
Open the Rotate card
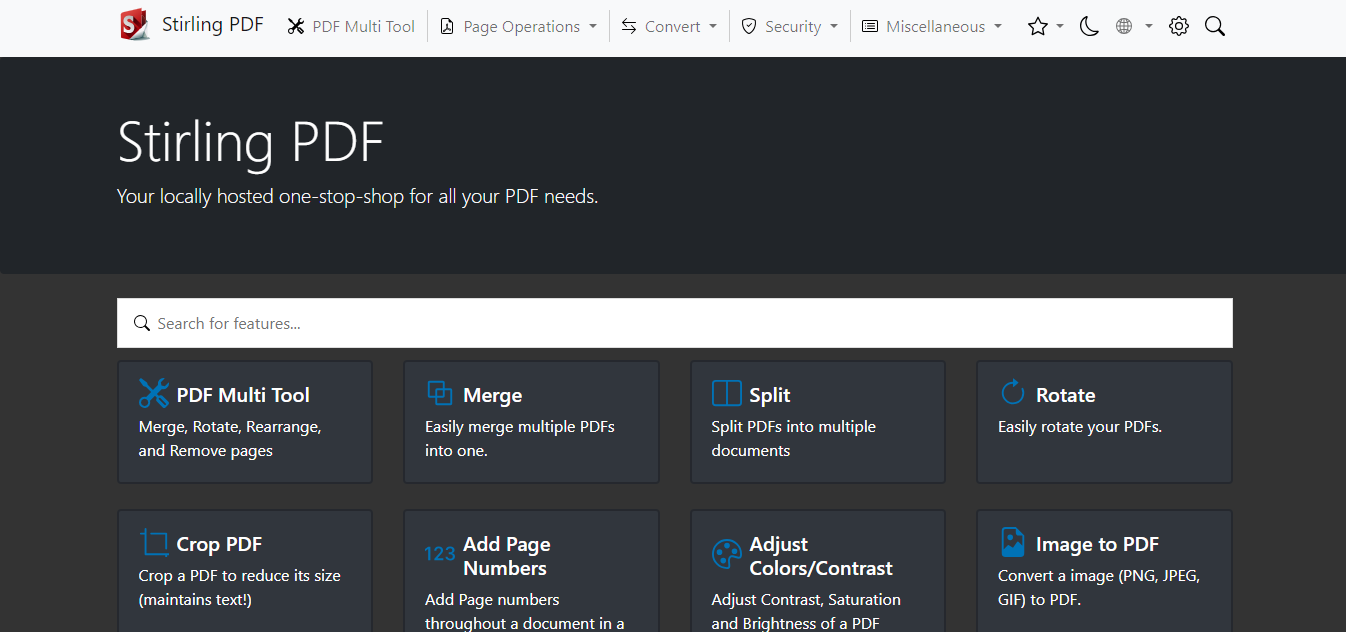(1104, 422)
